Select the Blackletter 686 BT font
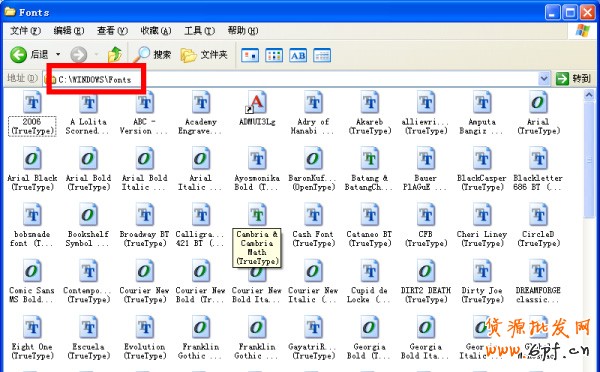This screenshot has height=372, width=600. 538,170
